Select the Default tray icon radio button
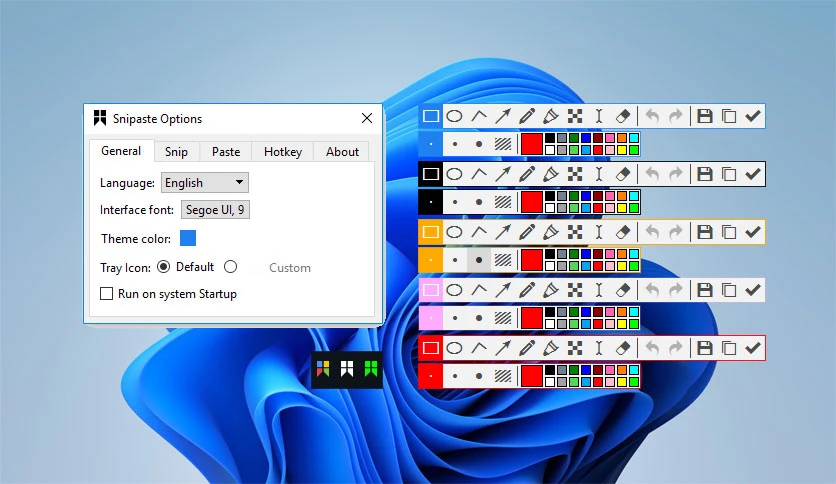Viewport: 836px width, 484px height. [x=164, y=267]
